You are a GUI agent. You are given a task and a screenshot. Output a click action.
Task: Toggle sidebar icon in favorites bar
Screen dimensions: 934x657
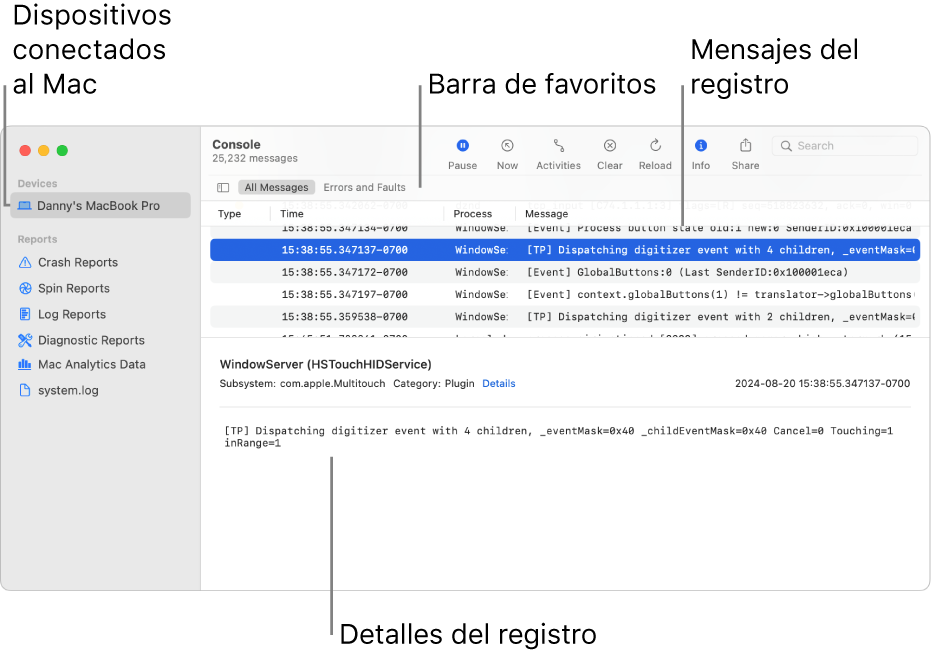coord(223,188)
